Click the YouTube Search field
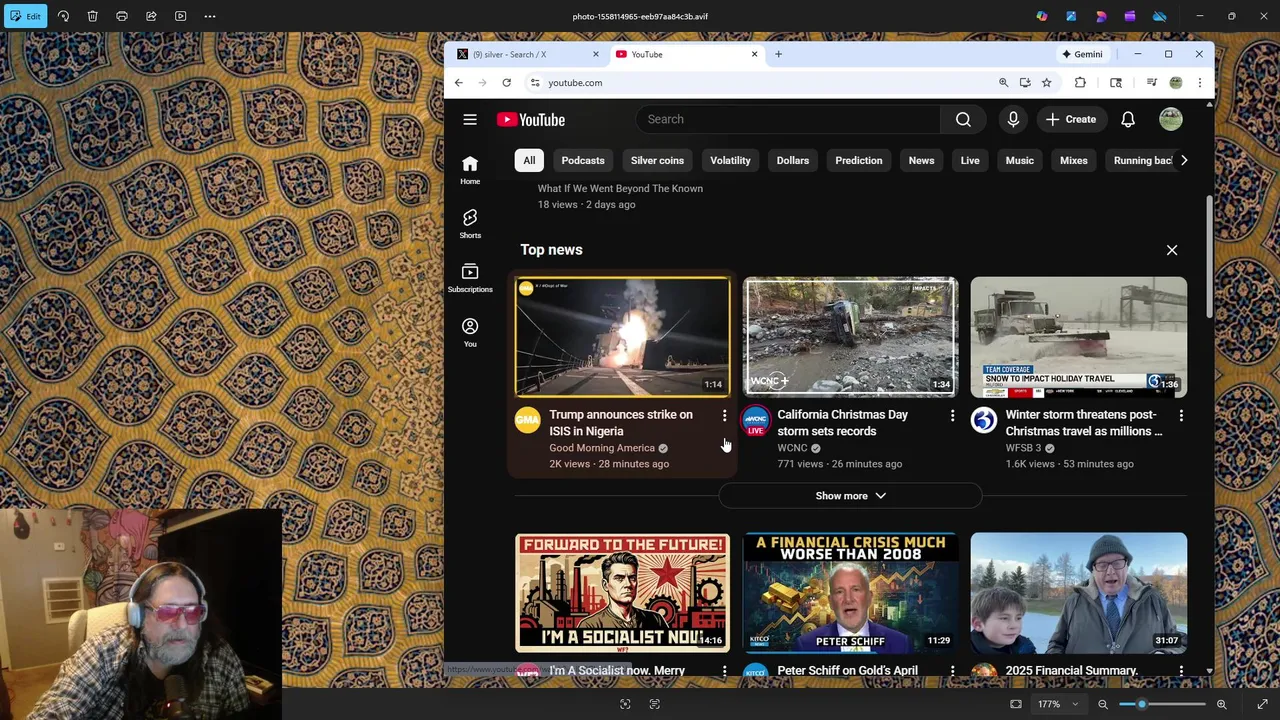The width and height of the screenshot is (1280, 720). click(788, 120)
